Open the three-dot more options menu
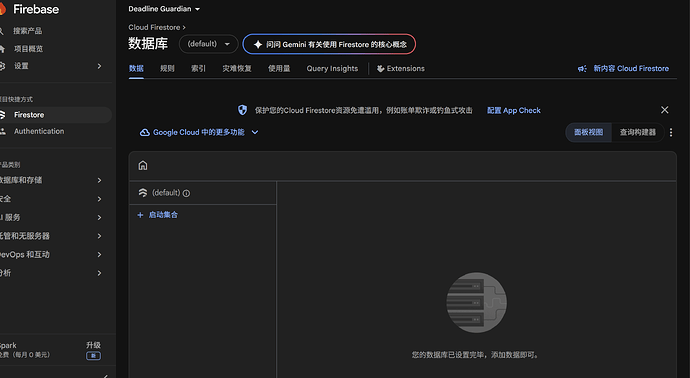690x378 pixels. coord(671,132)
